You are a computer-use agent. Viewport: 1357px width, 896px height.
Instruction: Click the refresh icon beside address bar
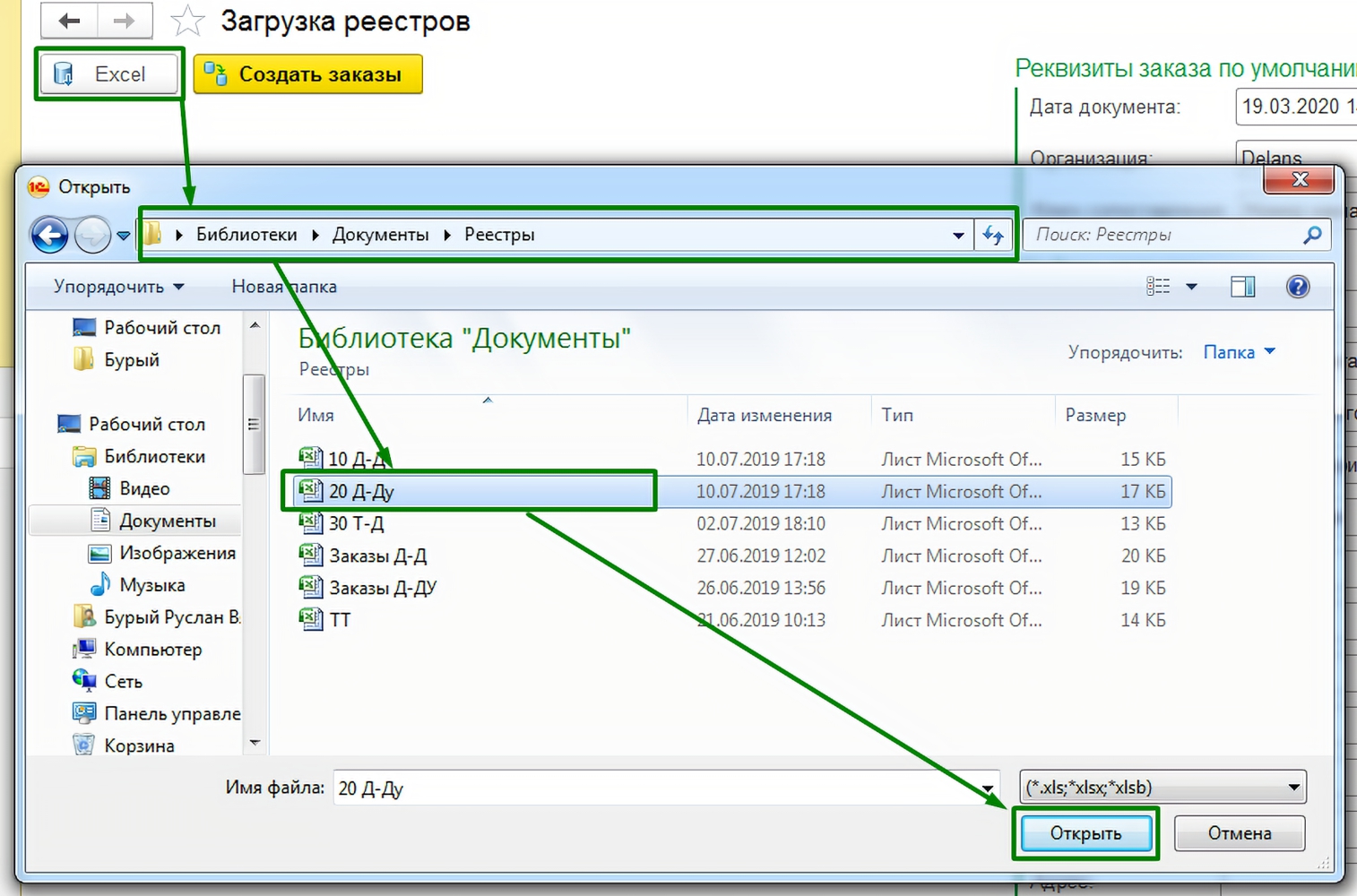[x=993, y=236]
